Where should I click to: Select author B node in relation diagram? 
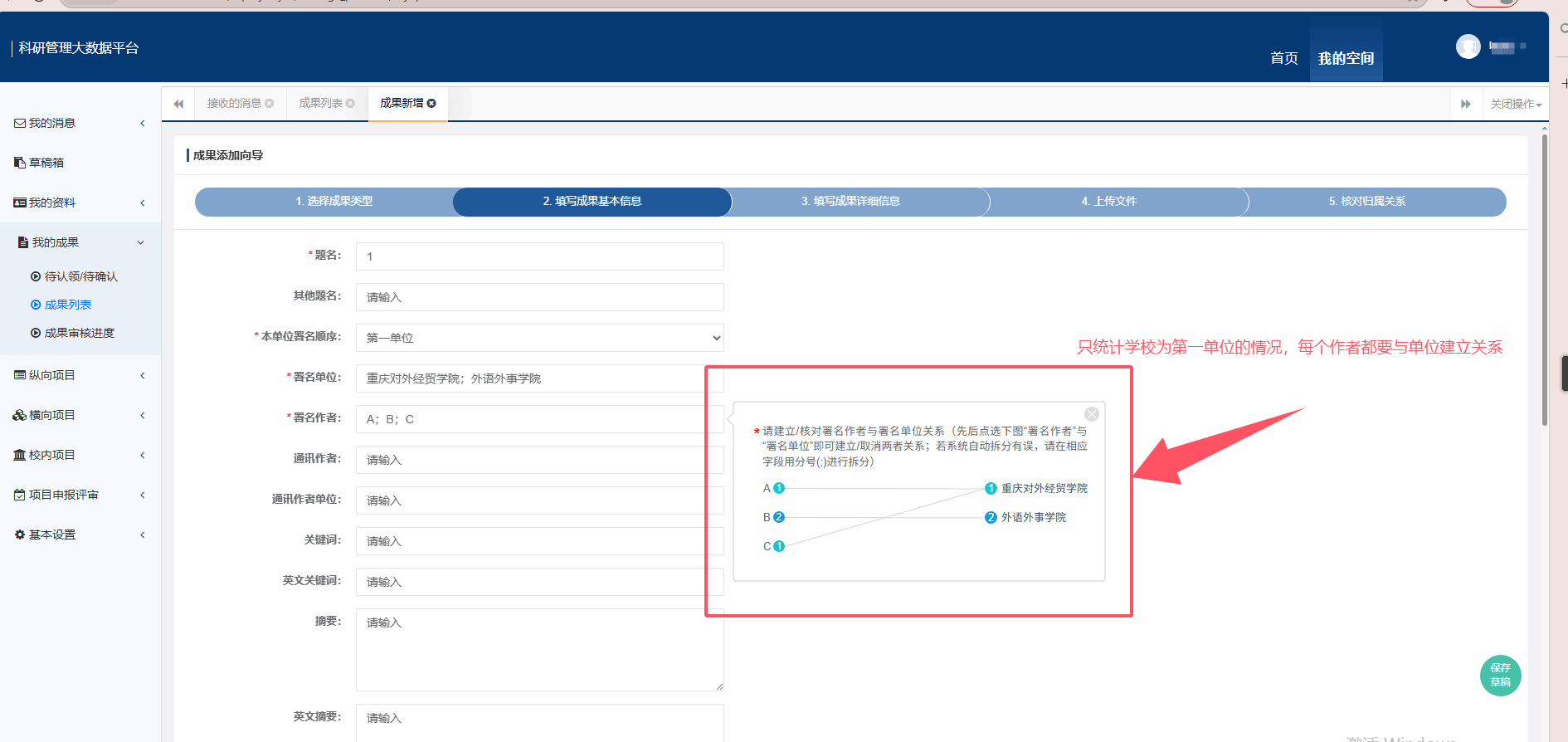click(778, 517)
